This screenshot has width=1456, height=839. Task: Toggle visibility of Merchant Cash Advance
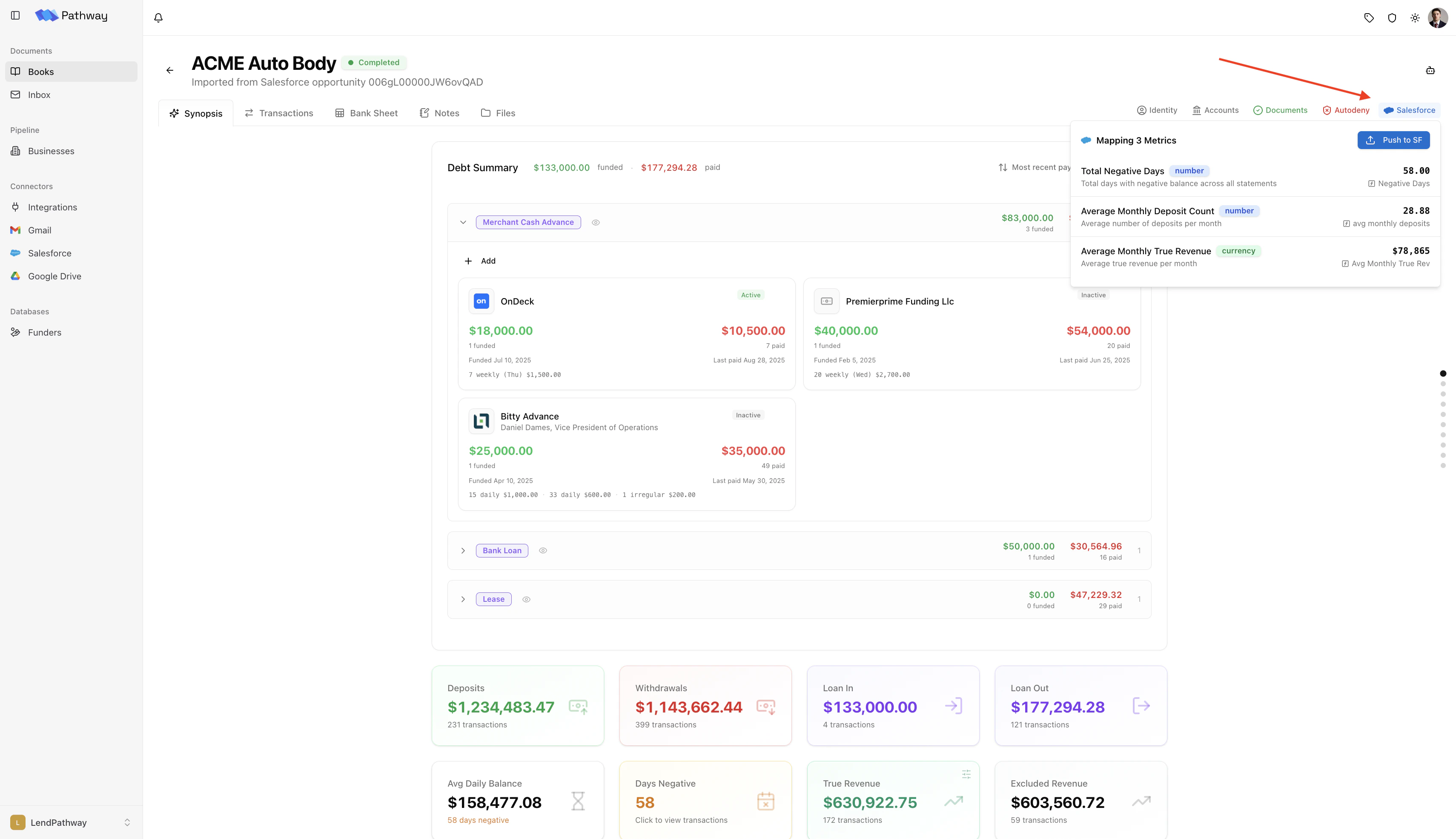click(596, 222)
